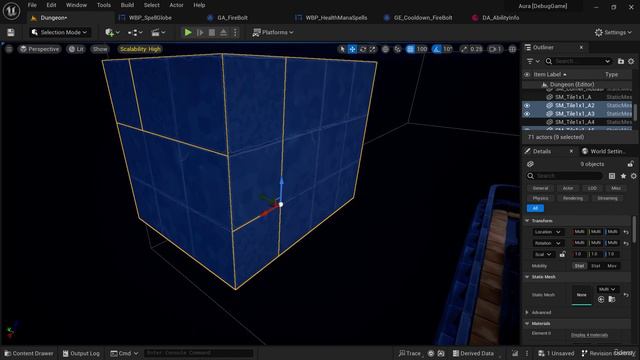640x360 pixels.
Task: Open the Selection Mode dropdown
Action: [60, 32]
